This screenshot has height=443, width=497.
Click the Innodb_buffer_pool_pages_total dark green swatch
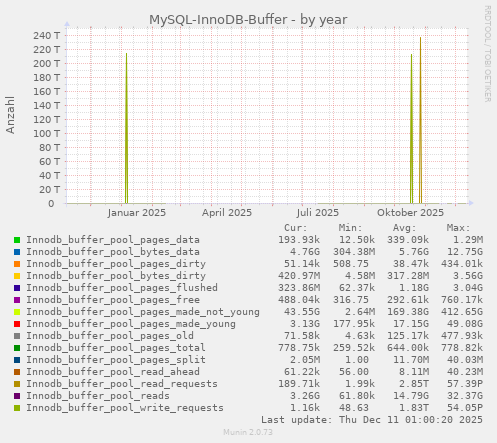click(x=17, y=348)
